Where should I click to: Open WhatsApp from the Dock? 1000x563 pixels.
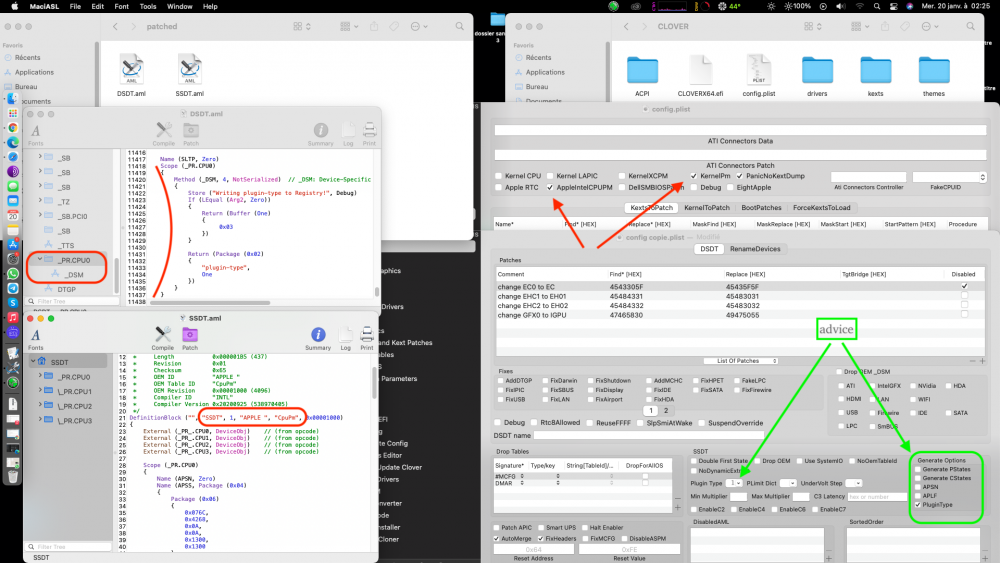13,274
